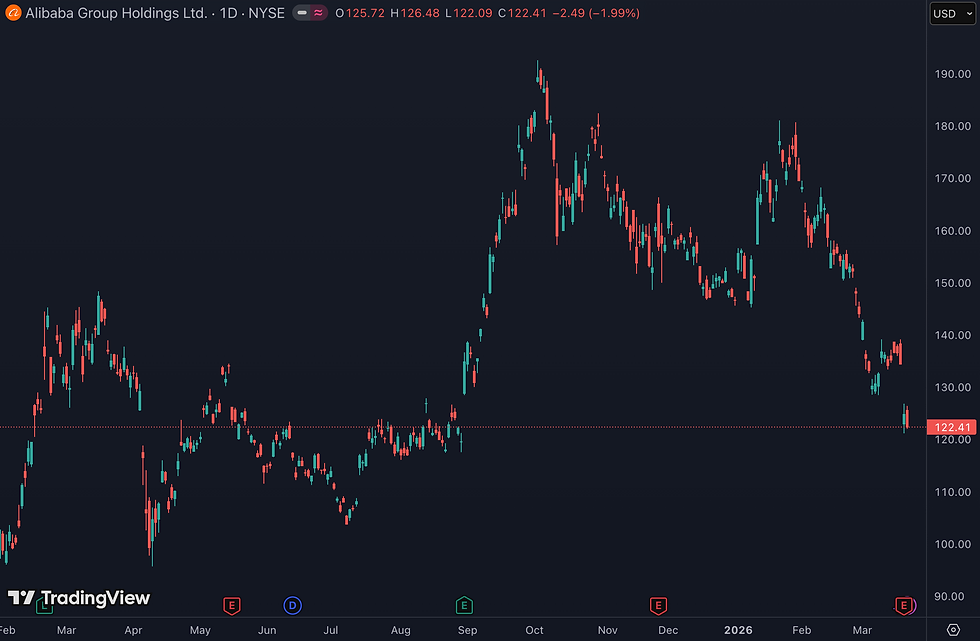Image resolution: width=980 pixels, height=641 pixels.
Task: Click 130.00 on the price scale
Action: coord(952,387)
